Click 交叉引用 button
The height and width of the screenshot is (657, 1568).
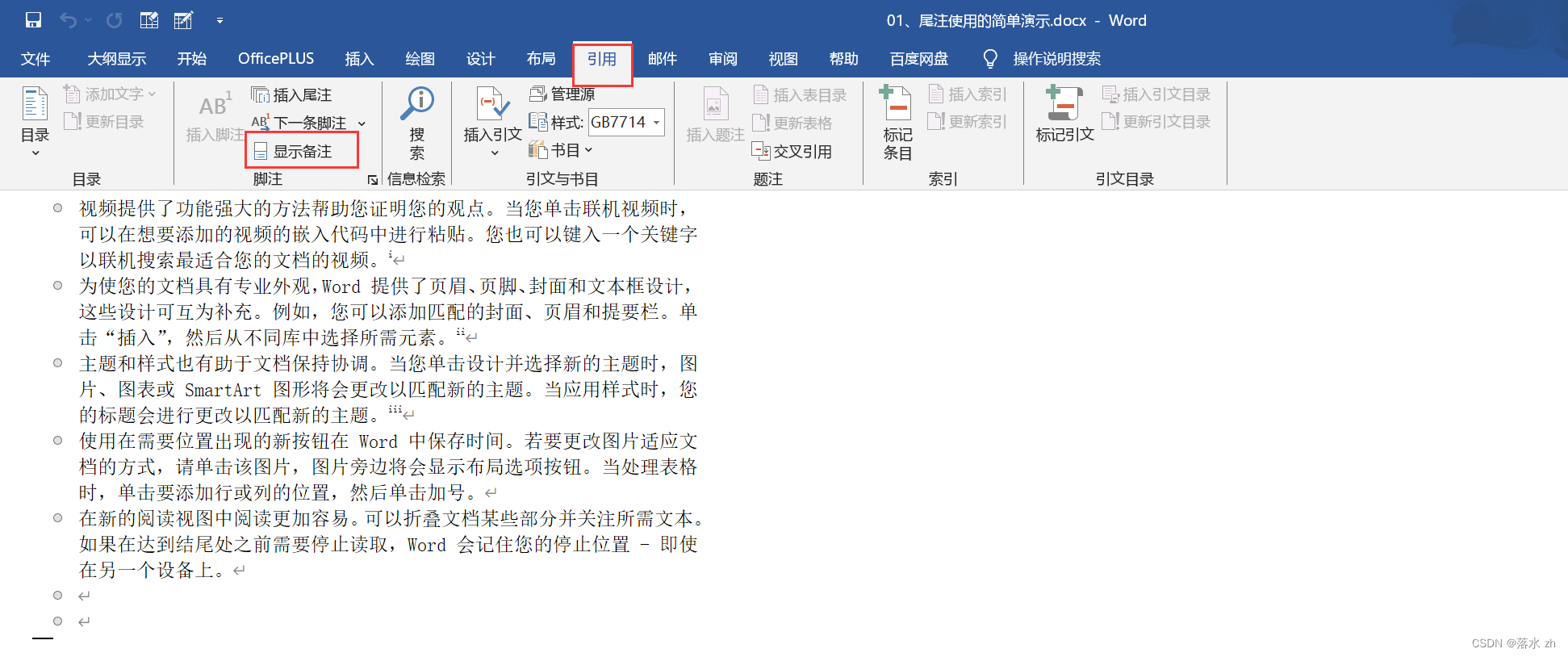click(792, 151)
